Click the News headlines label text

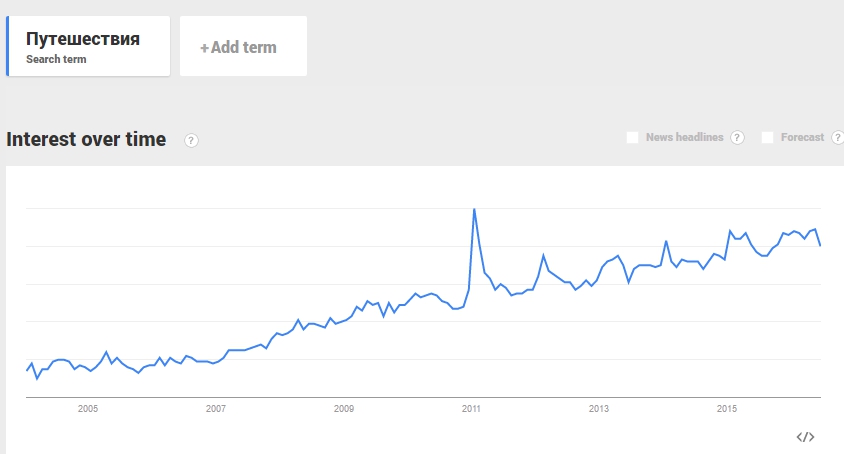685,137
